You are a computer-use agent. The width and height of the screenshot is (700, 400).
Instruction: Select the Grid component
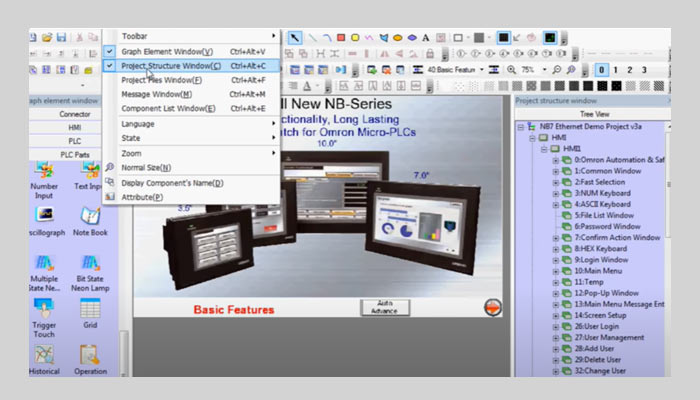90,313
